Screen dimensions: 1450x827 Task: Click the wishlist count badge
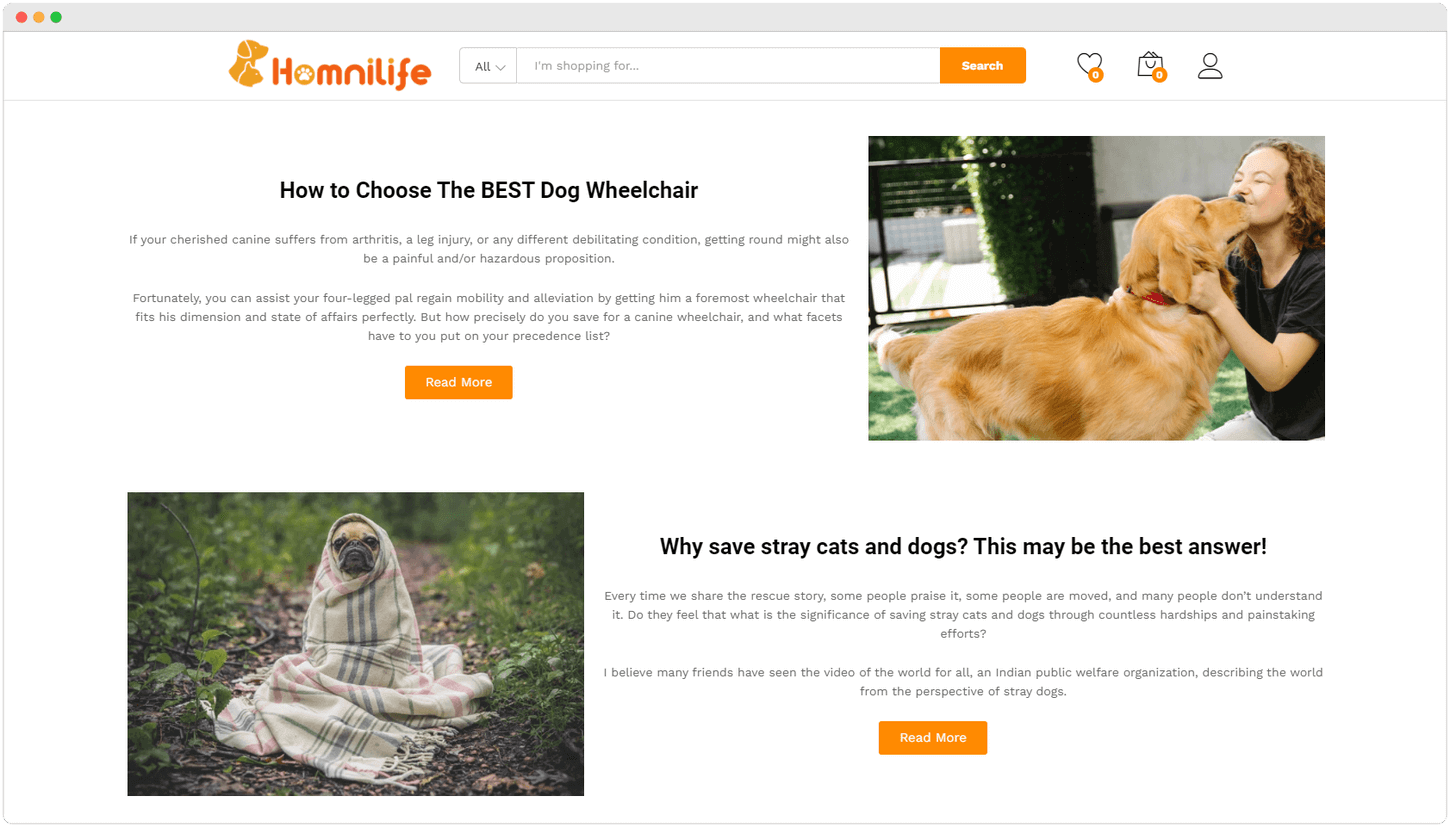1096,75
